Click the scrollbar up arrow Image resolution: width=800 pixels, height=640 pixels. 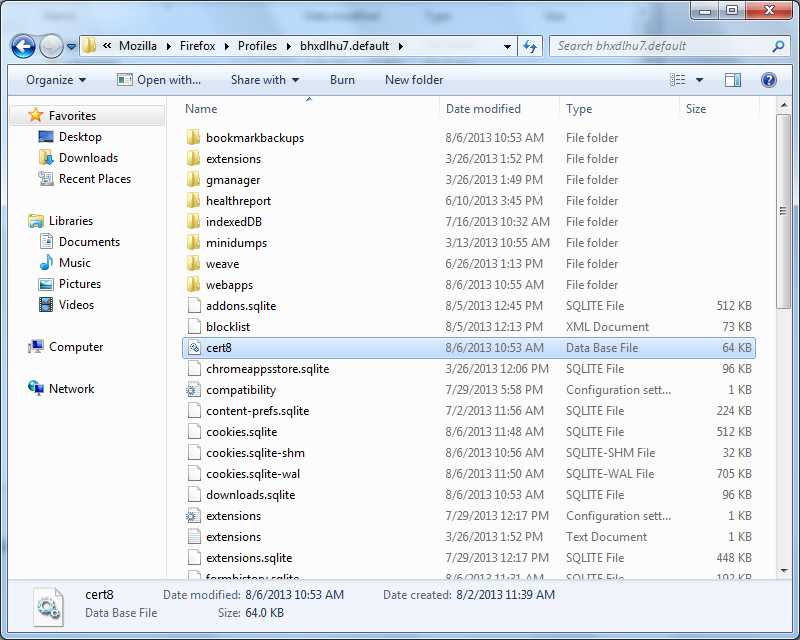(784, 106)
